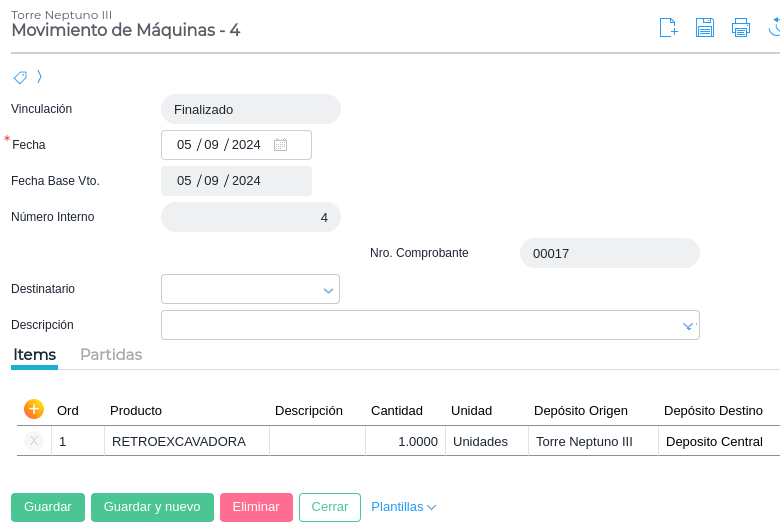Viewport: 780px width, 526px height.
Task: Click the undo/restore icon at far right
Action: [x=775, y=28]
